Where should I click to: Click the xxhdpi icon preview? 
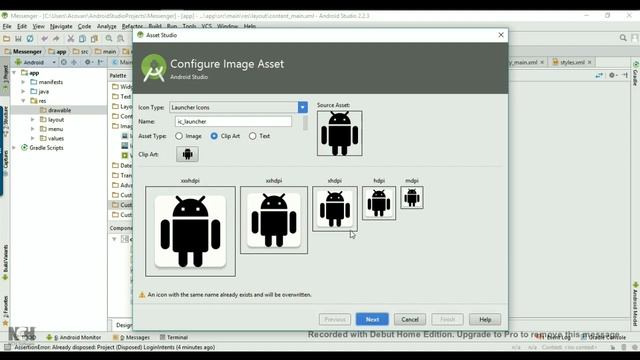coord(274,220)
